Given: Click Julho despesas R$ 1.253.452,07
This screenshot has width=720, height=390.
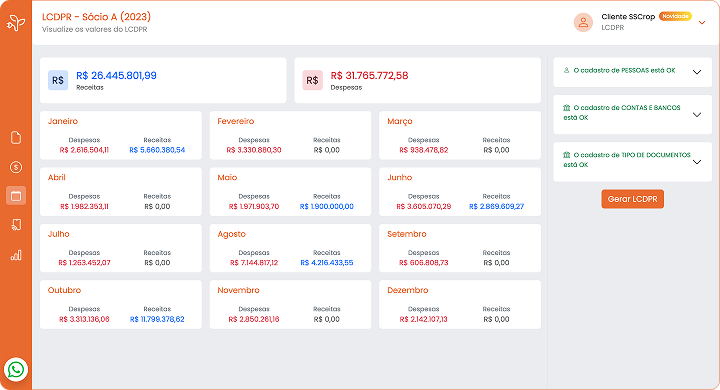Looking at the screenshot, I should coord(84,263).
